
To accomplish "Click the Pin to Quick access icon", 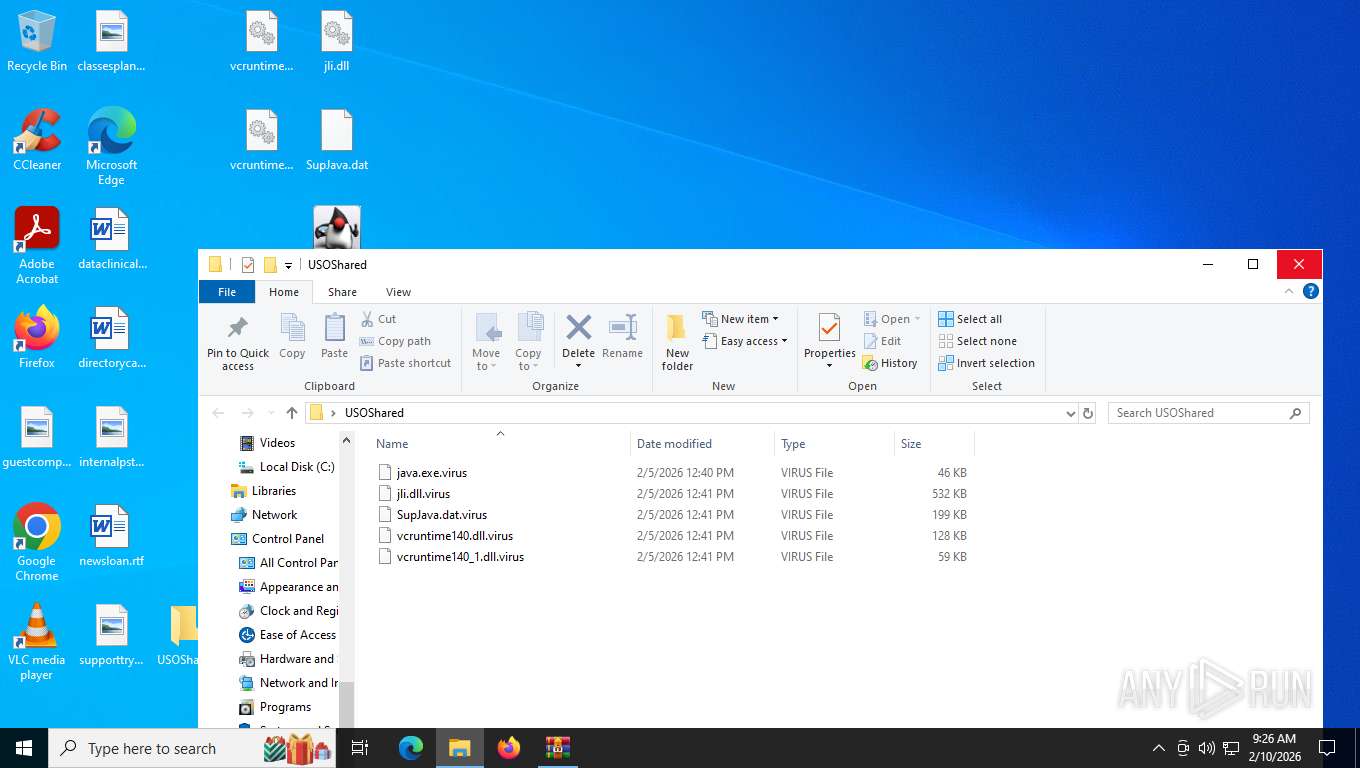I will point(238,328).
